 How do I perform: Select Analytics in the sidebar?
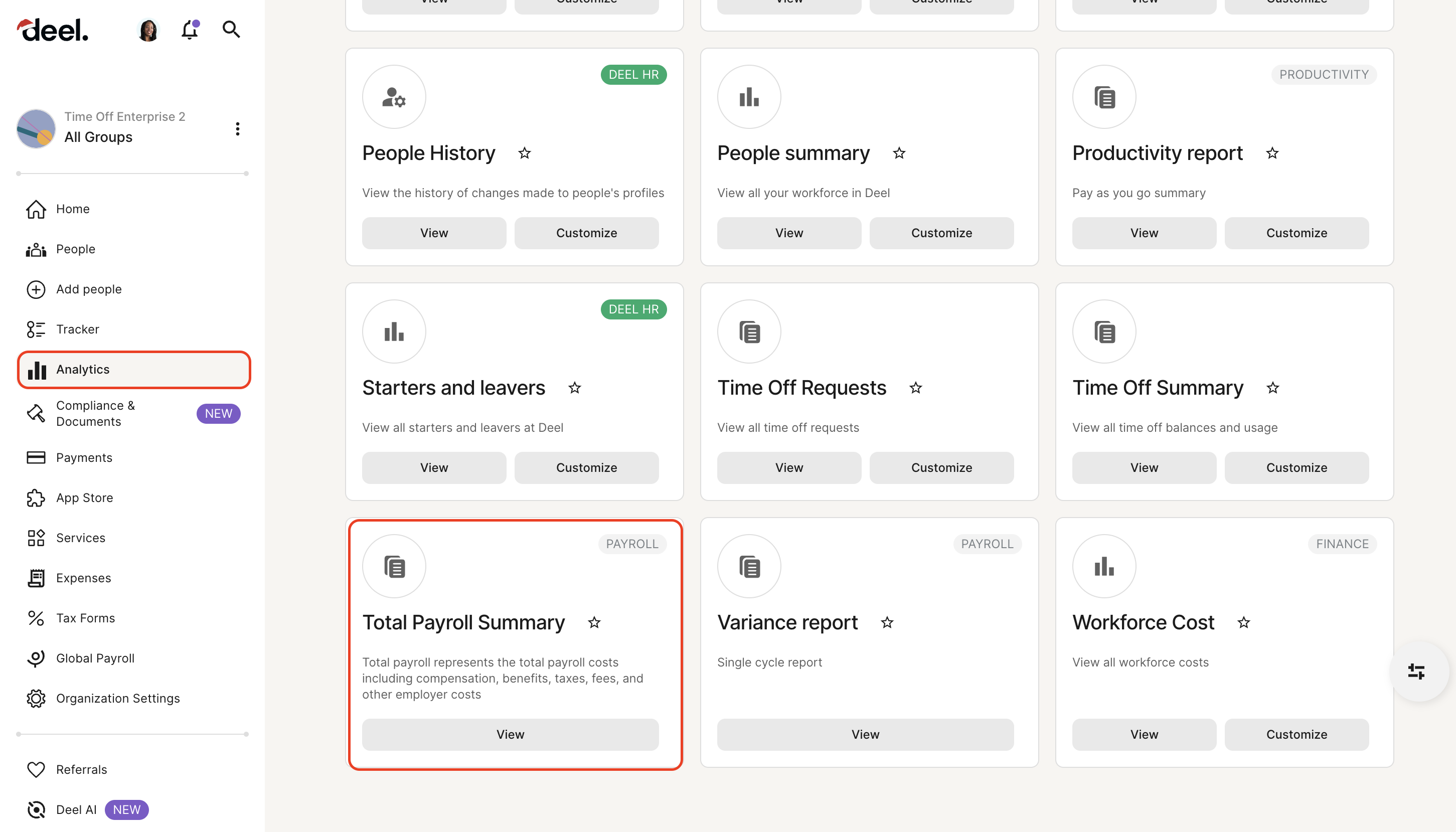click(82, 369)
